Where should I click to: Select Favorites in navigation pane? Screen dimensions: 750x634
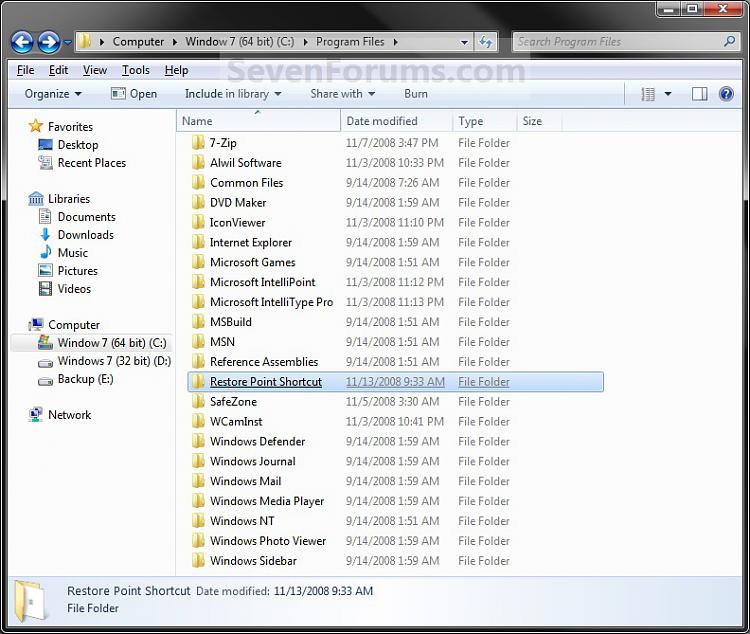coord(61,127)
